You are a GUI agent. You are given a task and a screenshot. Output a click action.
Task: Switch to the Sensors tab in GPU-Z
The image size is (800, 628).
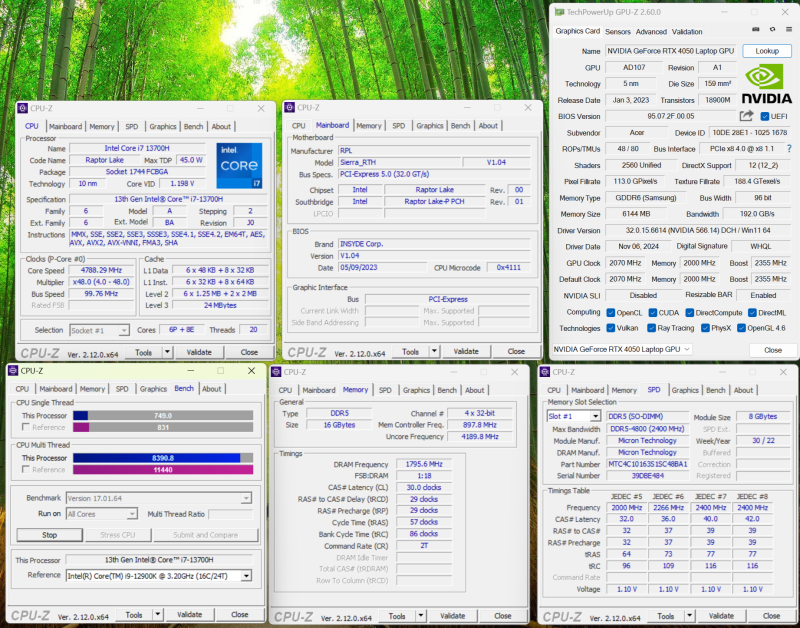(618, 31)
